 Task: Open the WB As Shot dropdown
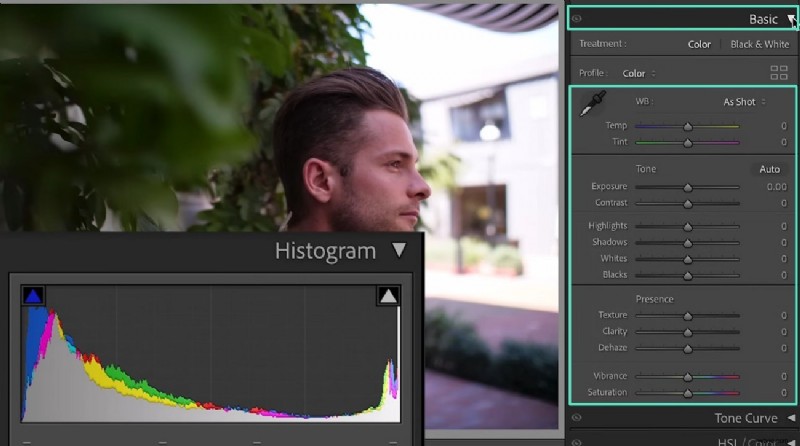744,102
